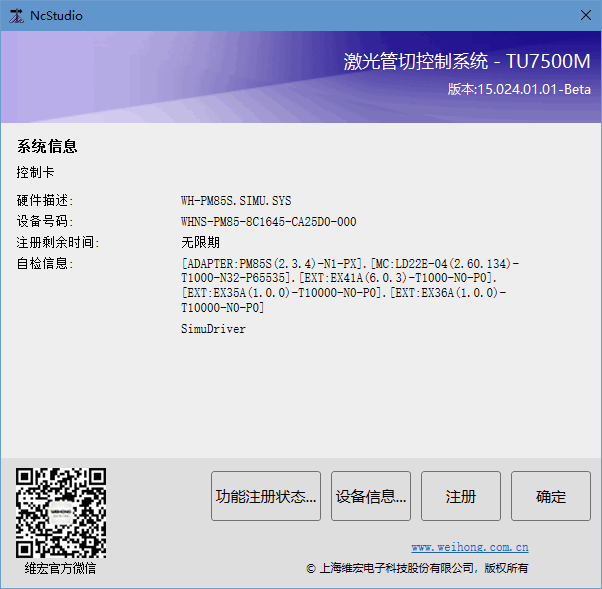Click the NcStudio app icon in title bar

[x=16, y=16]
